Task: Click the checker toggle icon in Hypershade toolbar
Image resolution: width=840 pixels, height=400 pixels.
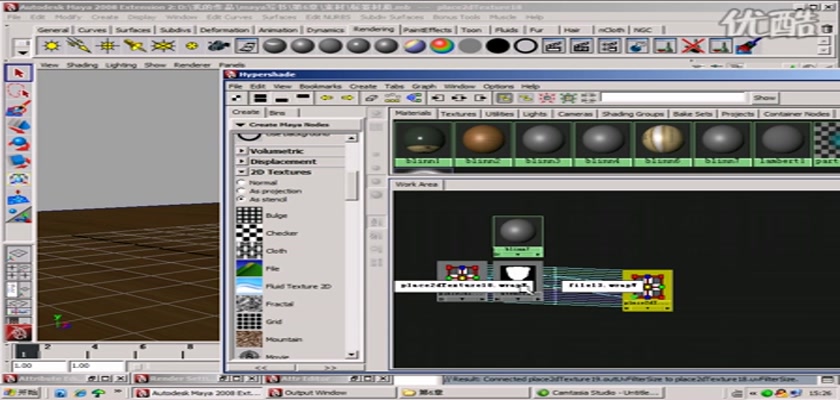Action: [237, 98]
